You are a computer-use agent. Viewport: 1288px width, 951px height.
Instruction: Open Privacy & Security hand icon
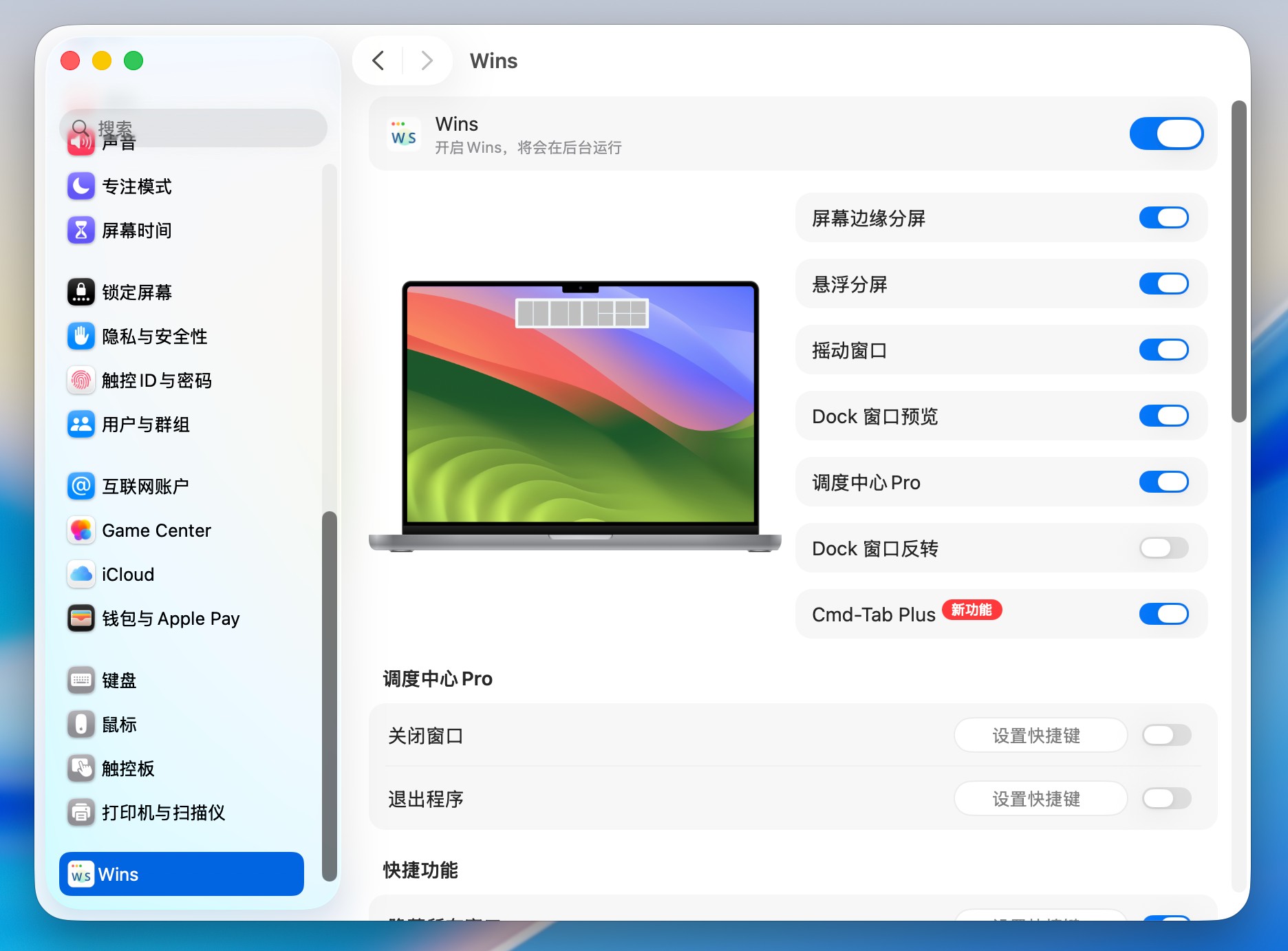(81, 336)
